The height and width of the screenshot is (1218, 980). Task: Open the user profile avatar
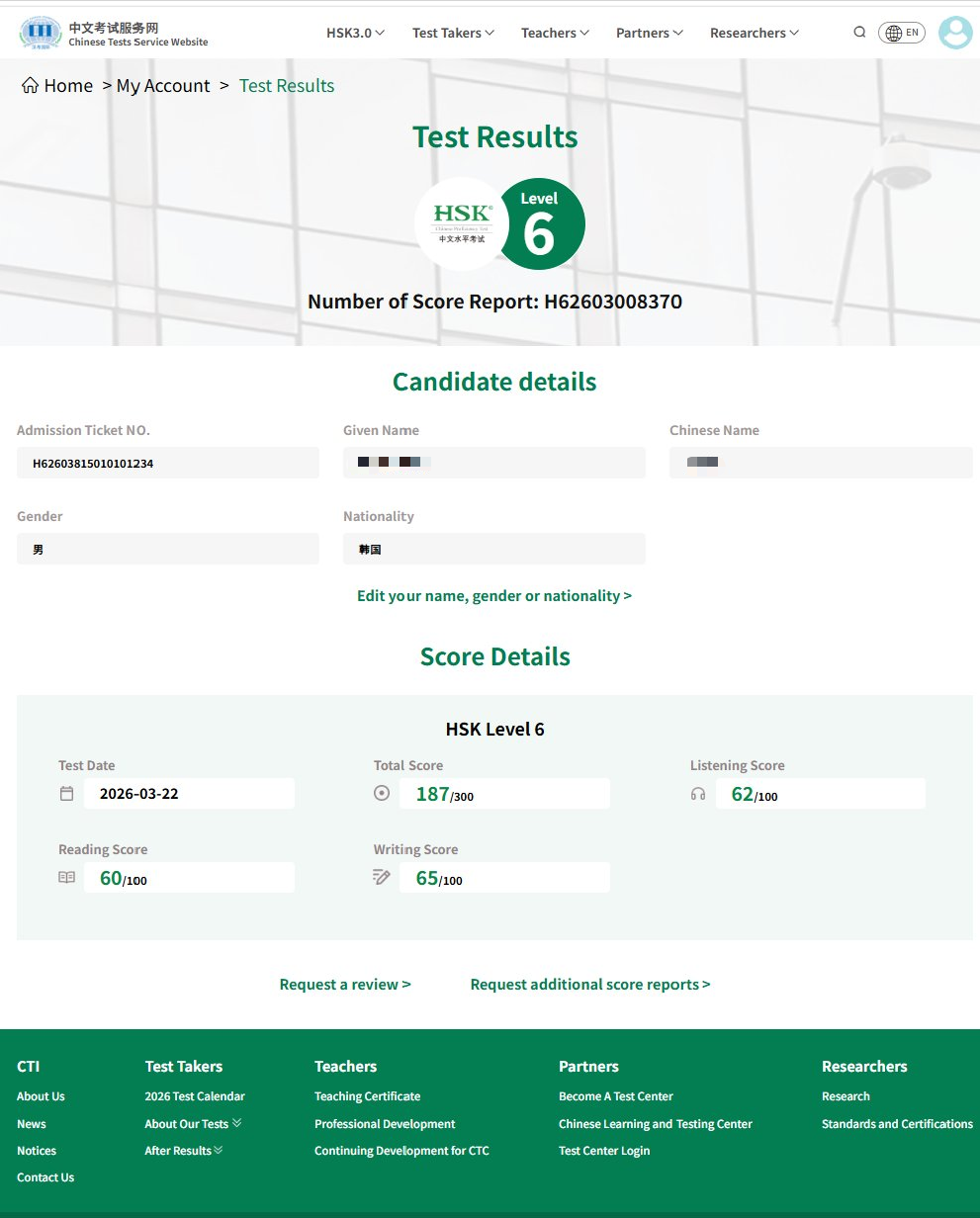[954, 33]
